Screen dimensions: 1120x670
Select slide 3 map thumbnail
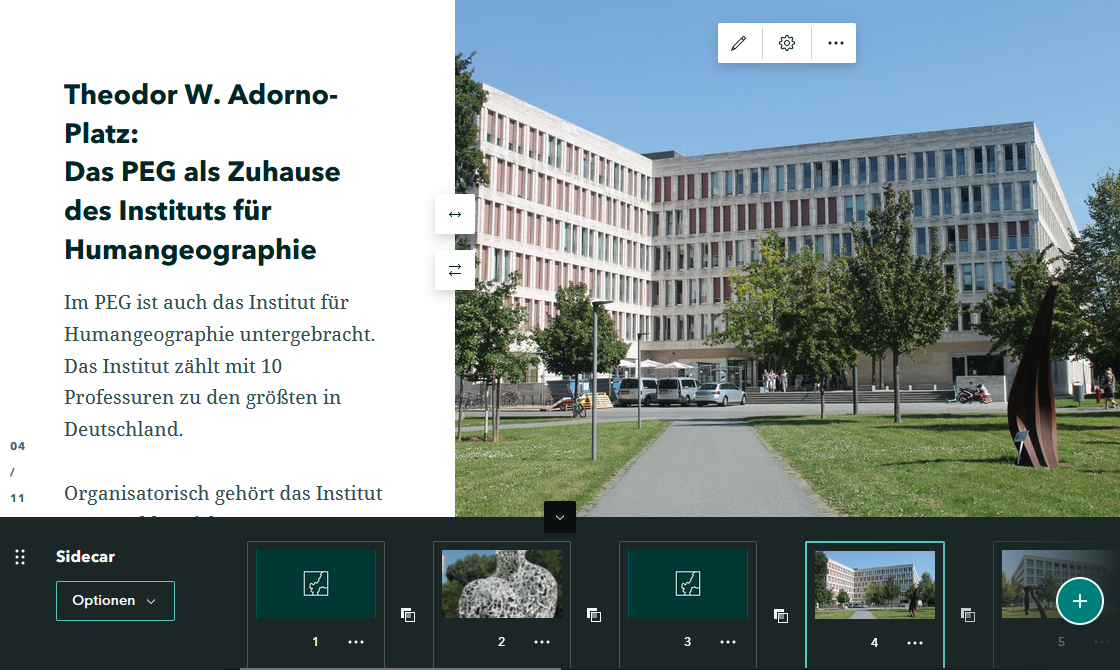click(688, 584)
